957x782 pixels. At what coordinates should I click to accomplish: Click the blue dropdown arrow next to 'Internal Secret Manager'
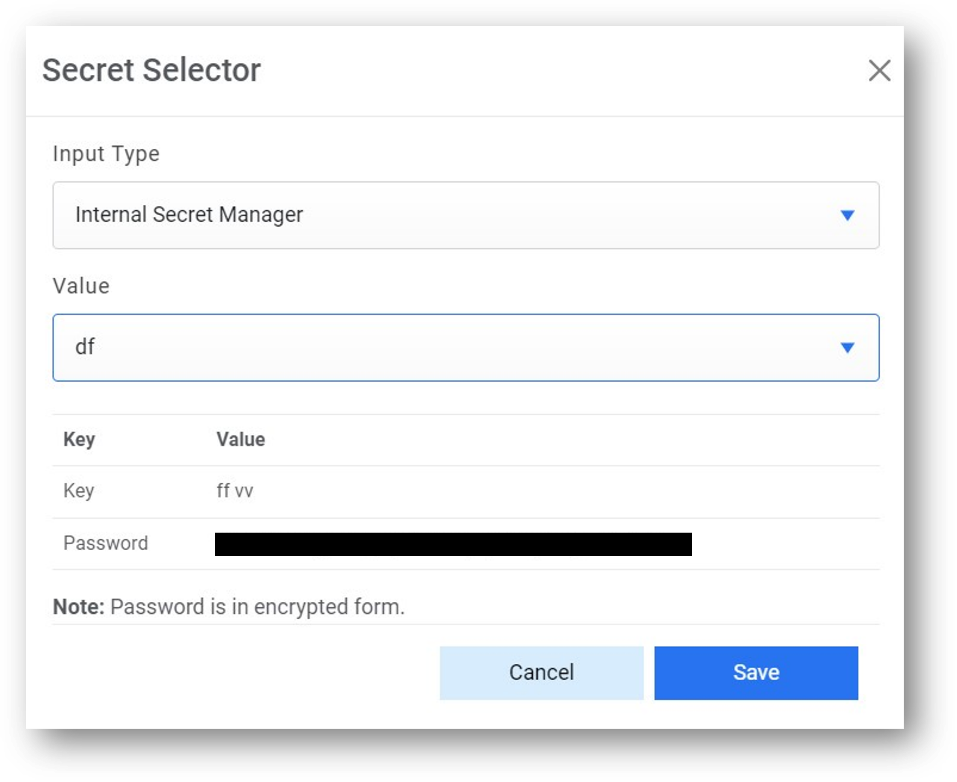tap(847, 215)
